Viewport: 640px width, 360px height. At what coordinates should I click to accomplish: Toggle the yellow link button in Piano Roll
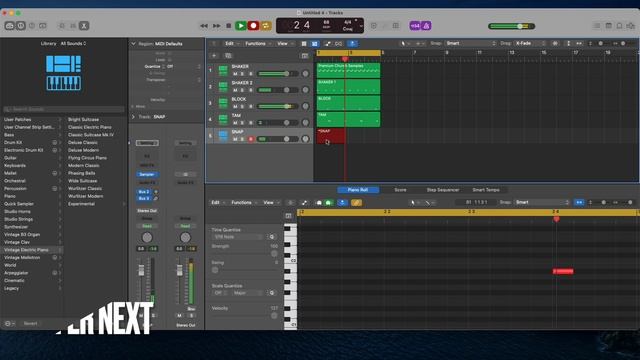coord(356,202)
